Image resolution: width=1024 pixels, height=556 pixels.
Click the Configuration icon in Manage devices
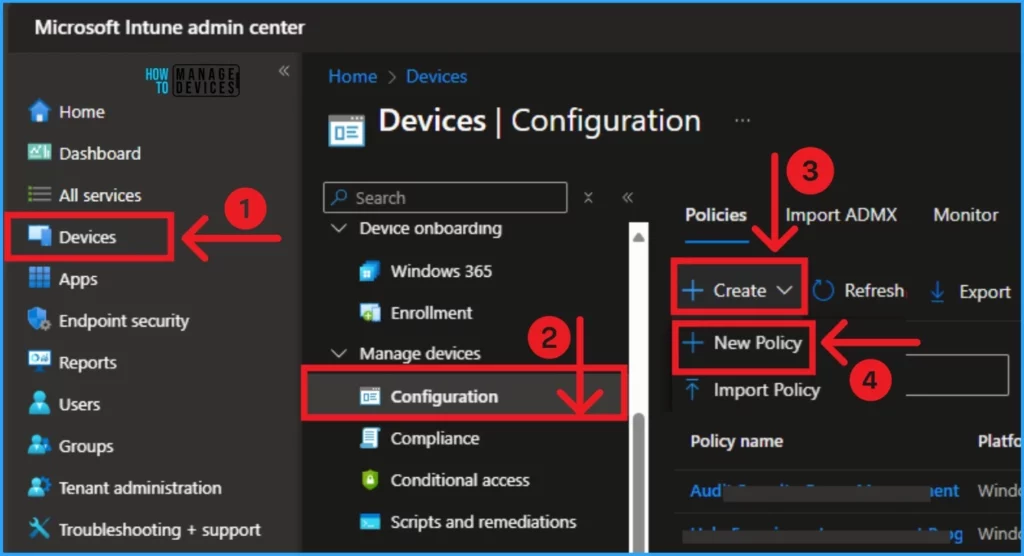tap(370, 396)
